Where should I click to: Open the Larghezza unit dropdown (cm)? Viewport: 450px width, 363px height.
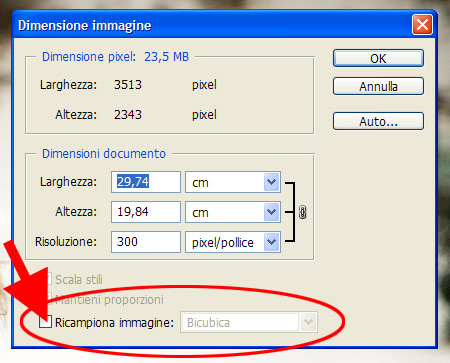[233, 182]
